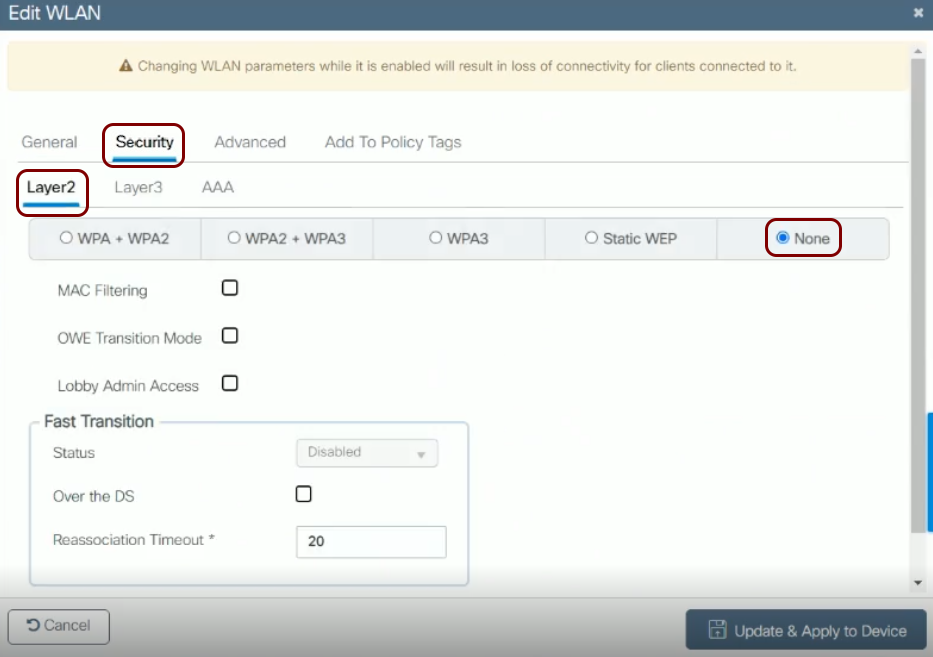Expand Fast Transition Status dropdown
The height and width of the screenshot is (657, 933).
(367, 453)
